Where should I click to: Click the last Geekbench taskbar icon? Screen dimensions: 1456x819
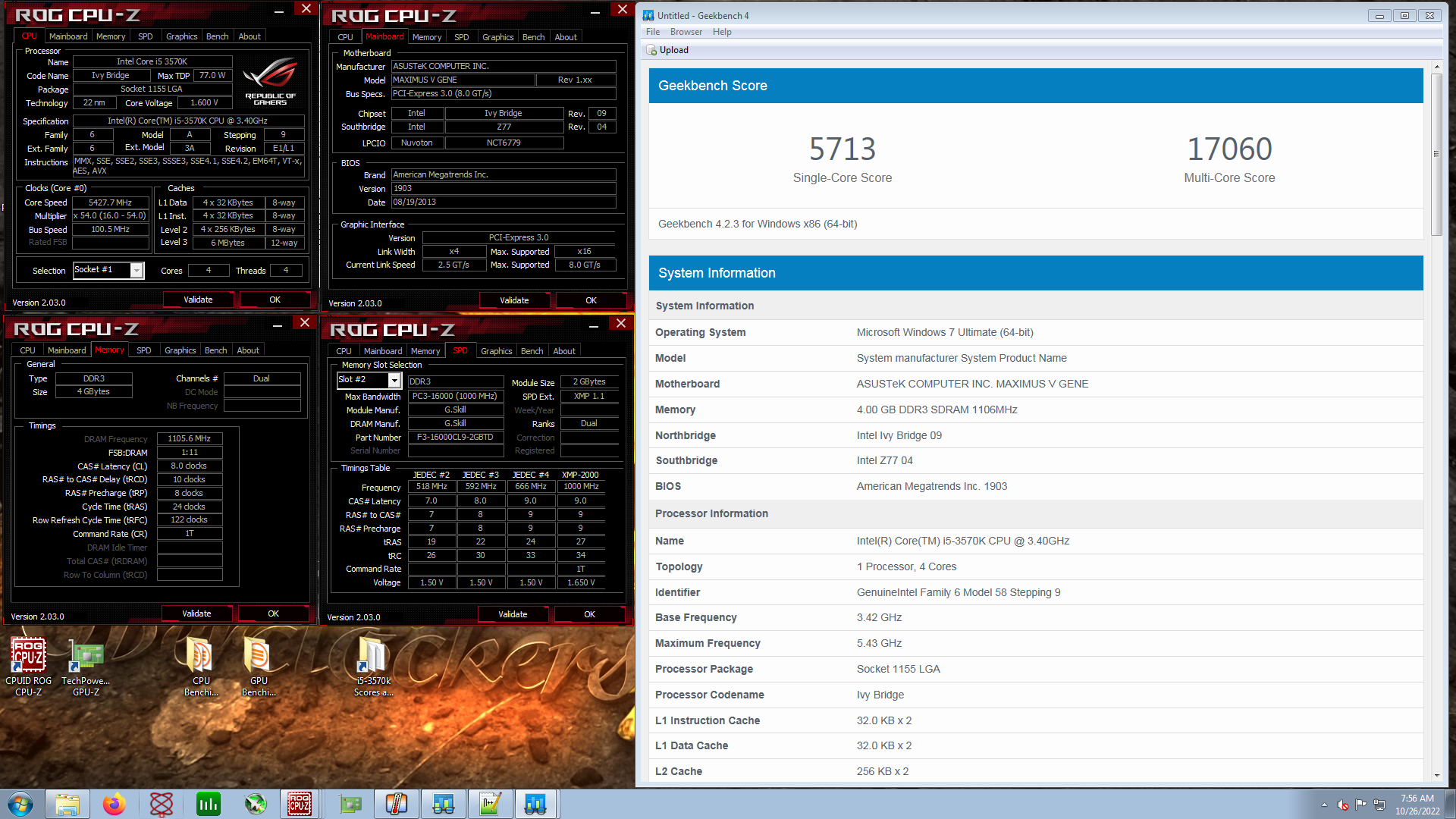pos(536,804)
